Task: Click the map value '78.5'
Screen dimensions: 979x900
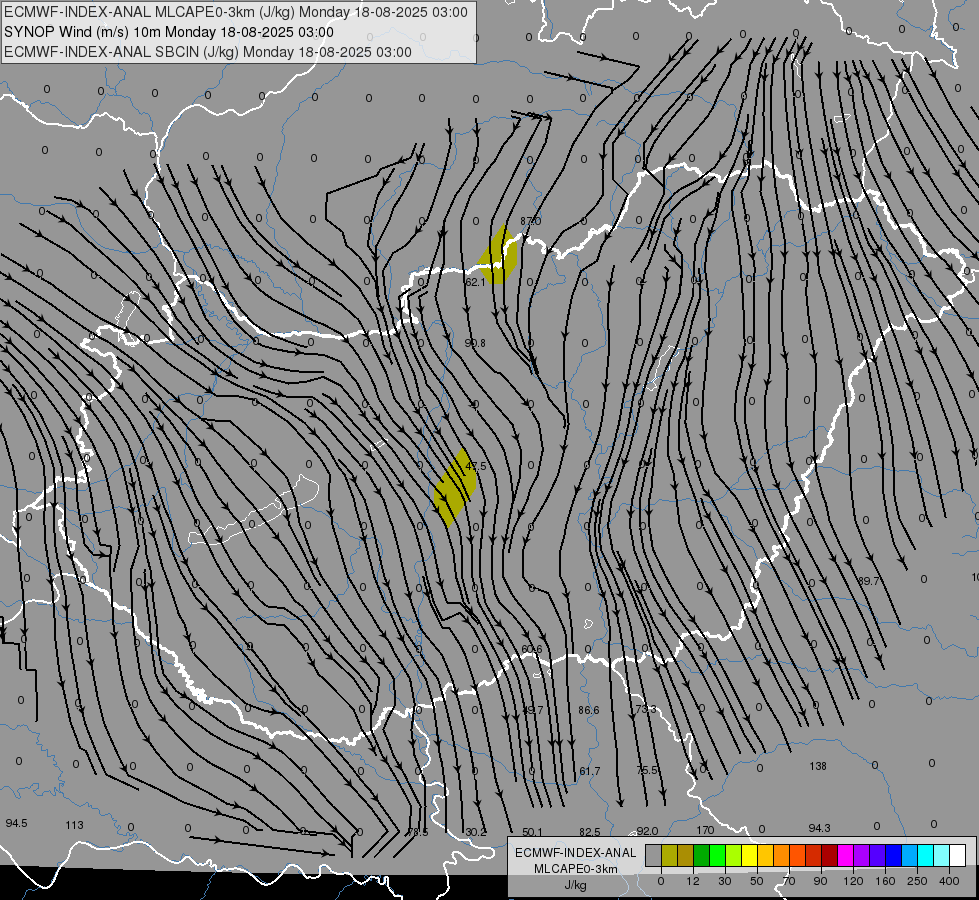Action: point(418,832)
